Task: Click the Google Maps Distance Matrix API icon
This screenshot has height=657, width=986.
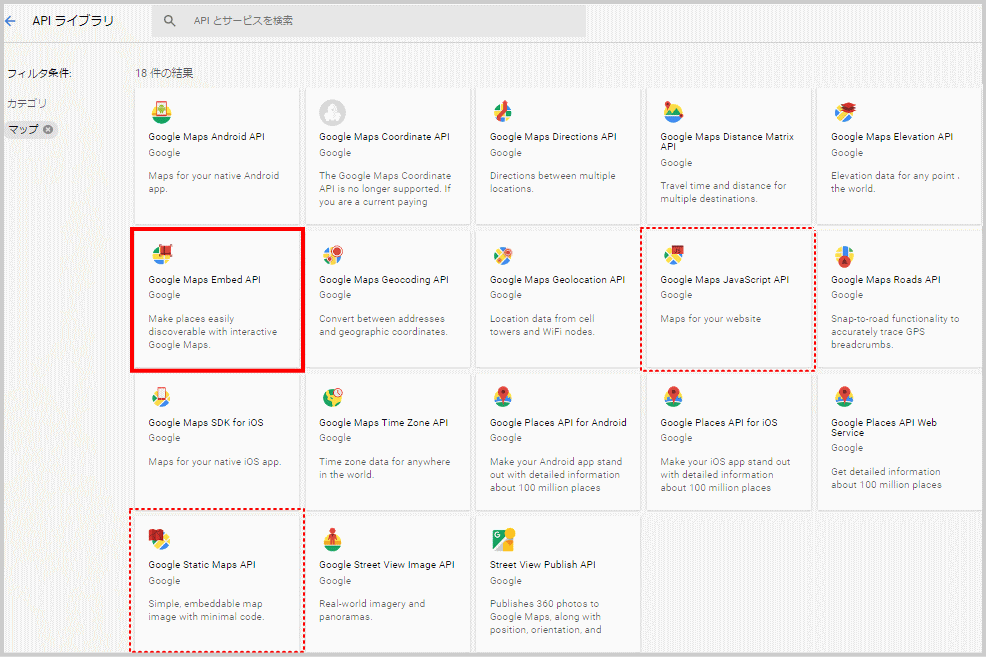Action: (x=673, y=112)
